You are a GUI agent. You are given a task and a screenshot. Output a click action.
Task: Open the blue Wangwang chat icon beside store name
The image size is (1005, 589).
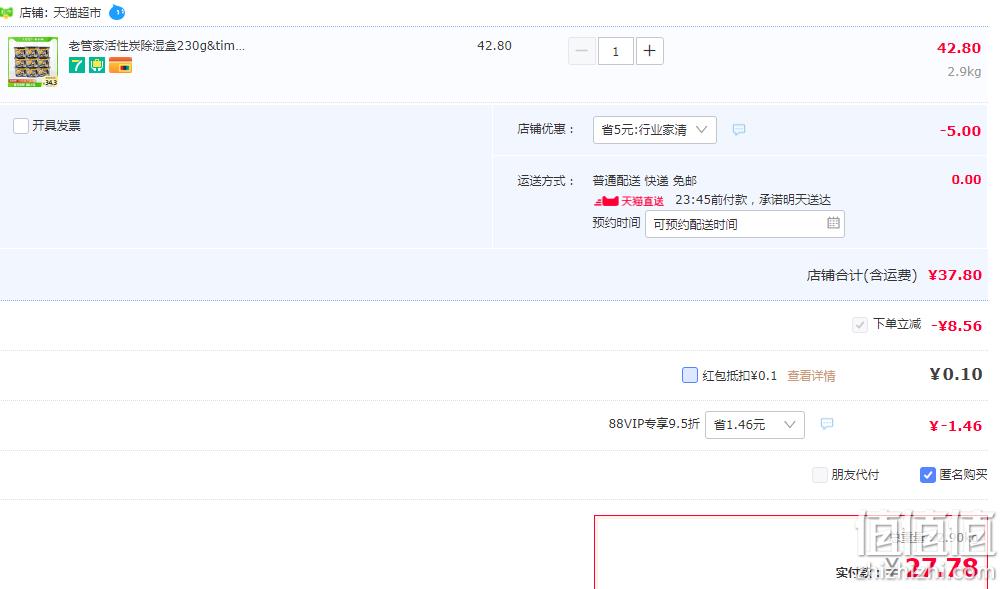[117, 12]
